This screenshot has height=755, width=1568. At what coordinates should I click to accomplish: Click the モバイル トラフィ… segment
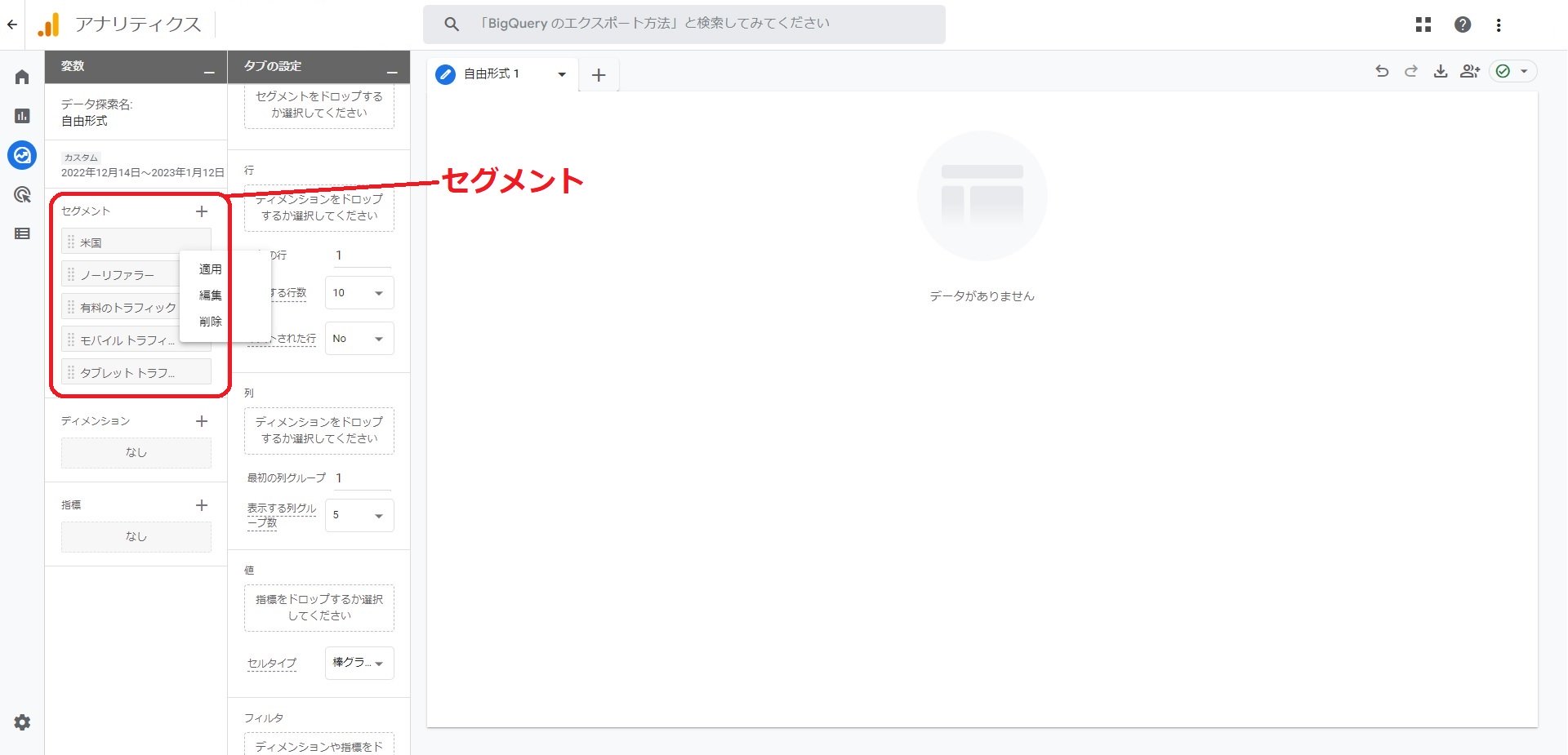121,340
